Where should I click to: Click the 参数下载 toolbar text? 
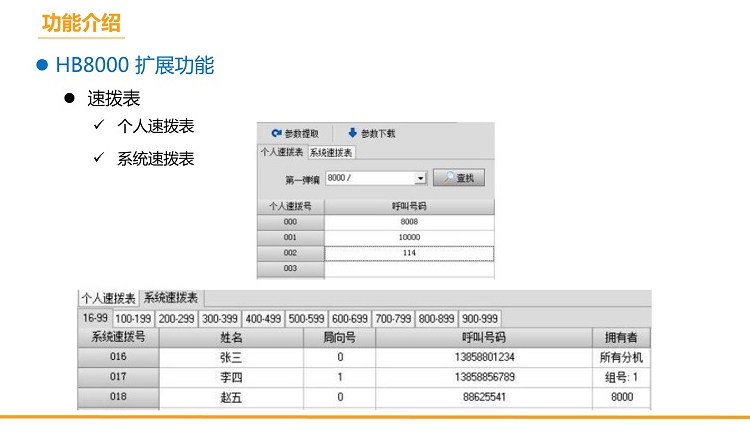point(378,133)
